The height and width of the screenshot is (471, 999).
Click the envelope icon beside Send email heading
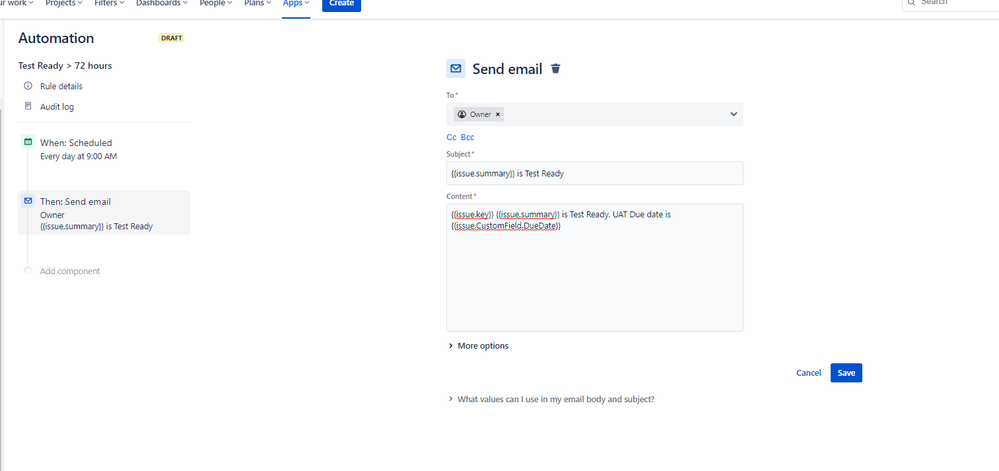tap(456, 69)
